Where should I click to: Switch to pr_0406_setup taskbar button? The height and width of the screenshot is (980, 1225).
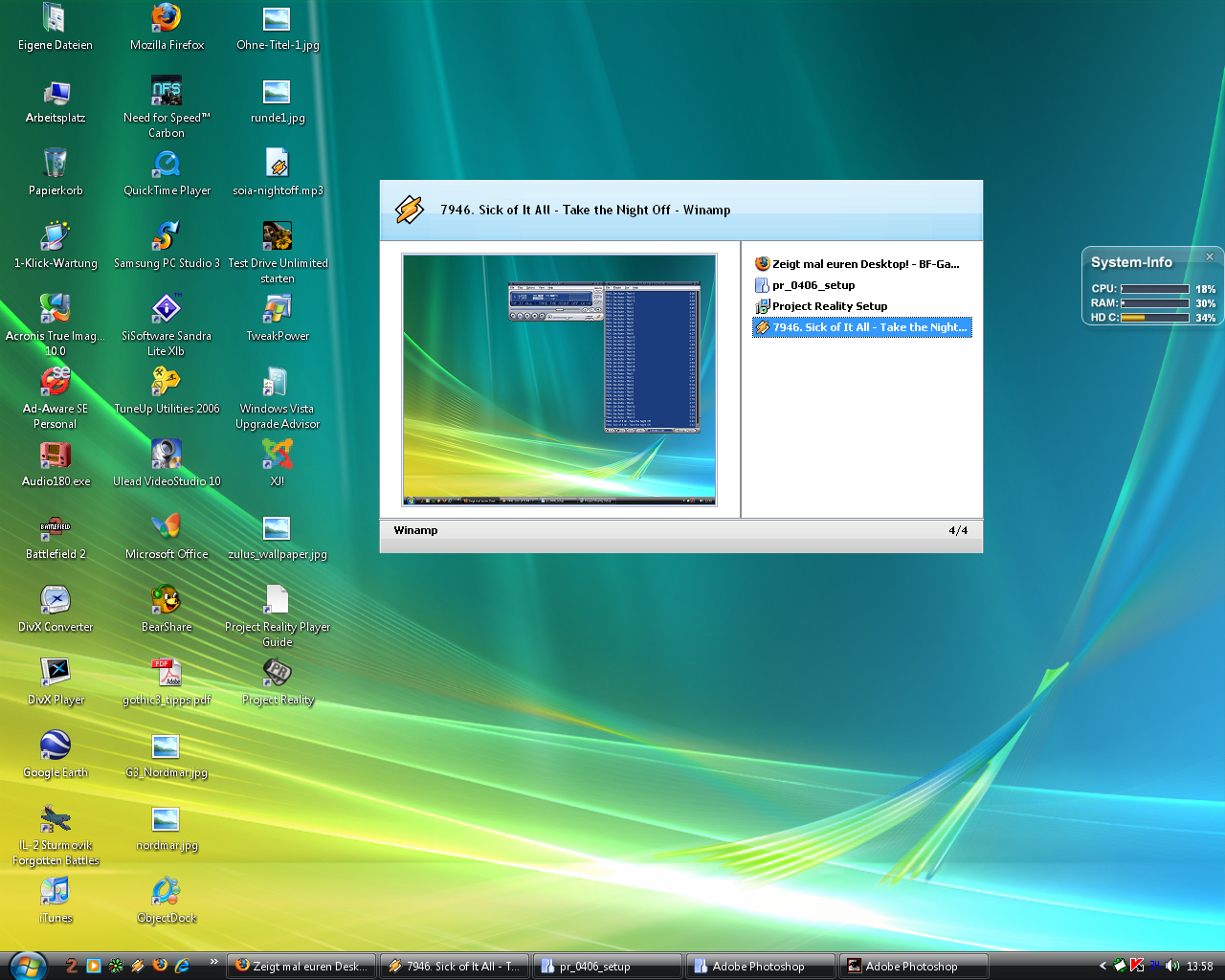click(x=608, y=966)
